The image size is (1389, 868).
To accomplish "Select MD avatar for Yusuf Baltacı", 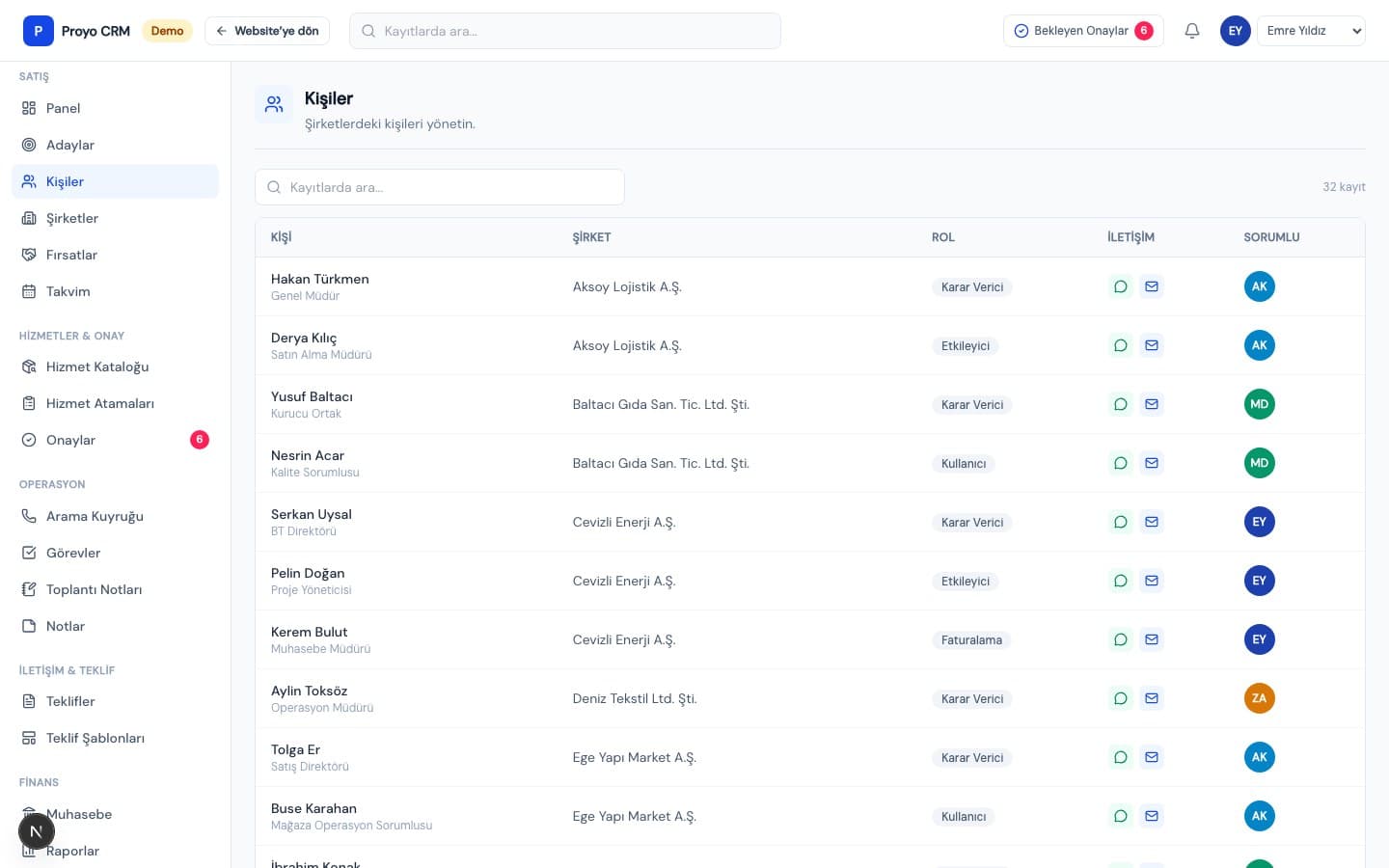I will 1259,404.
